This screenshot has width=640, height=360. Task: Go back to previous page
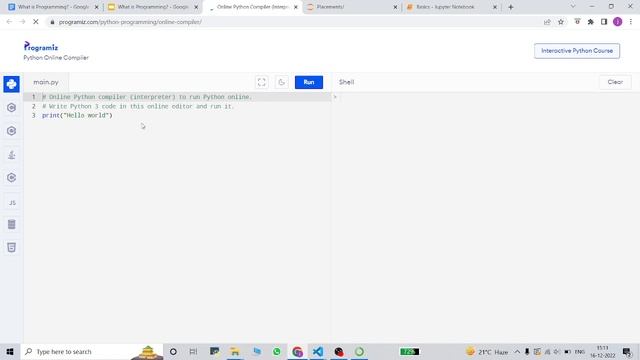9,22
